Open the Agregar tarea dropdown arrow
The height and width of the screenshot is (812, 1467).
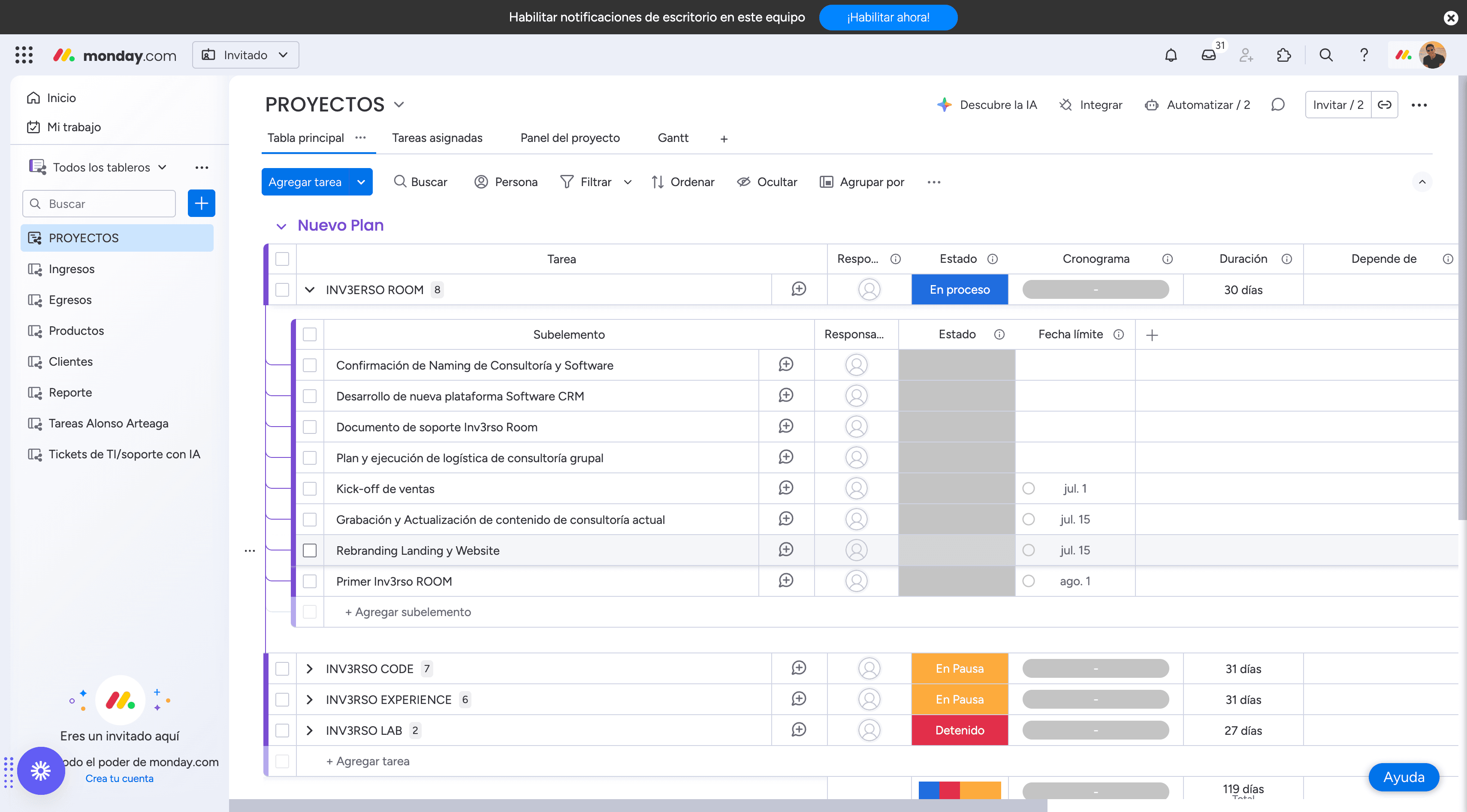point(361,182)
